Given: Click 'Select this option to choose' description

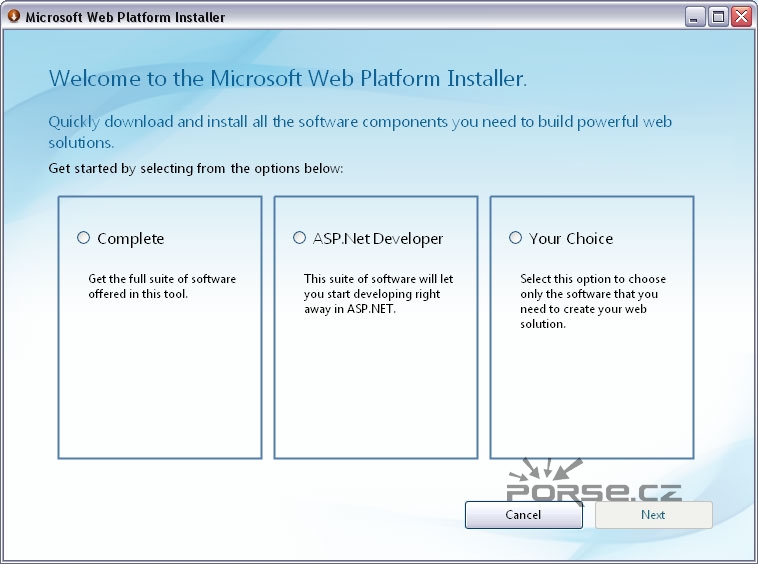Looking at the screenshot, I should (x=593, y=301).
